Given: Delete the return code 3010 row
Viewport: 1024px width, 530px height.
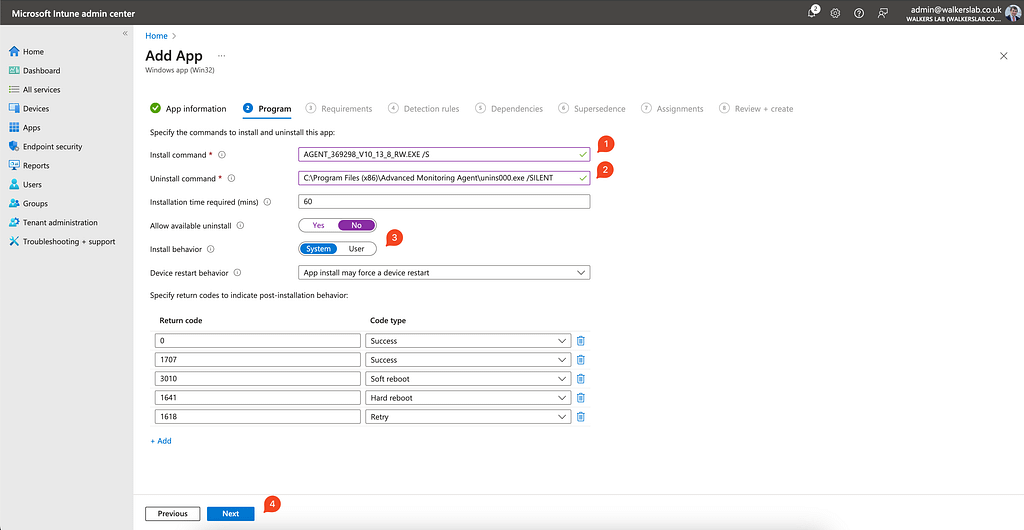Looking at the screenshot, I should tap(580, 379).
